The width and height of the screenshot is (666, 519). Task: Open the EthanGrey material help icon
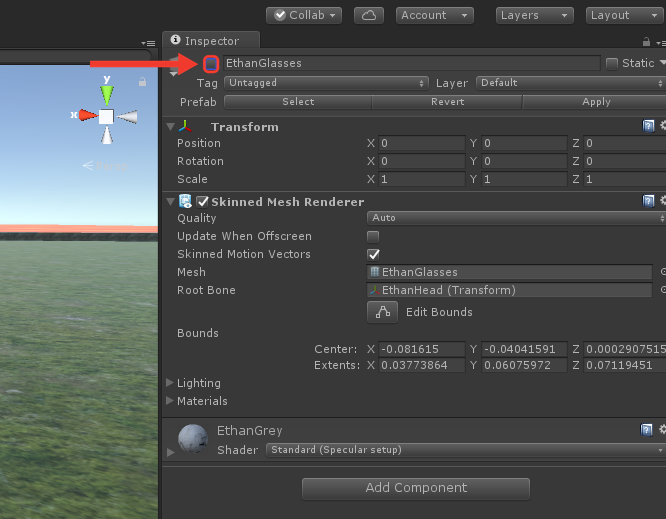pos(646,430)
